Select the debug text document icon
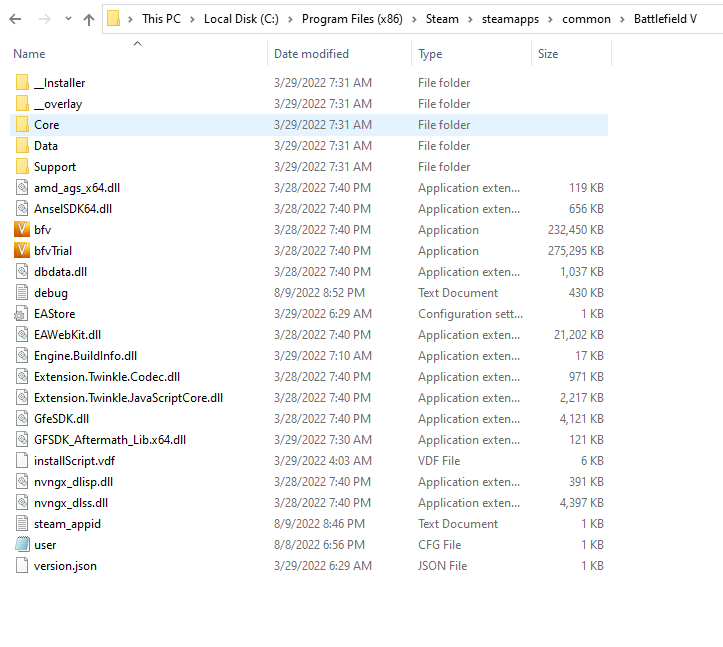Viewport: 723px width, 647px height. tap(22, 292)
